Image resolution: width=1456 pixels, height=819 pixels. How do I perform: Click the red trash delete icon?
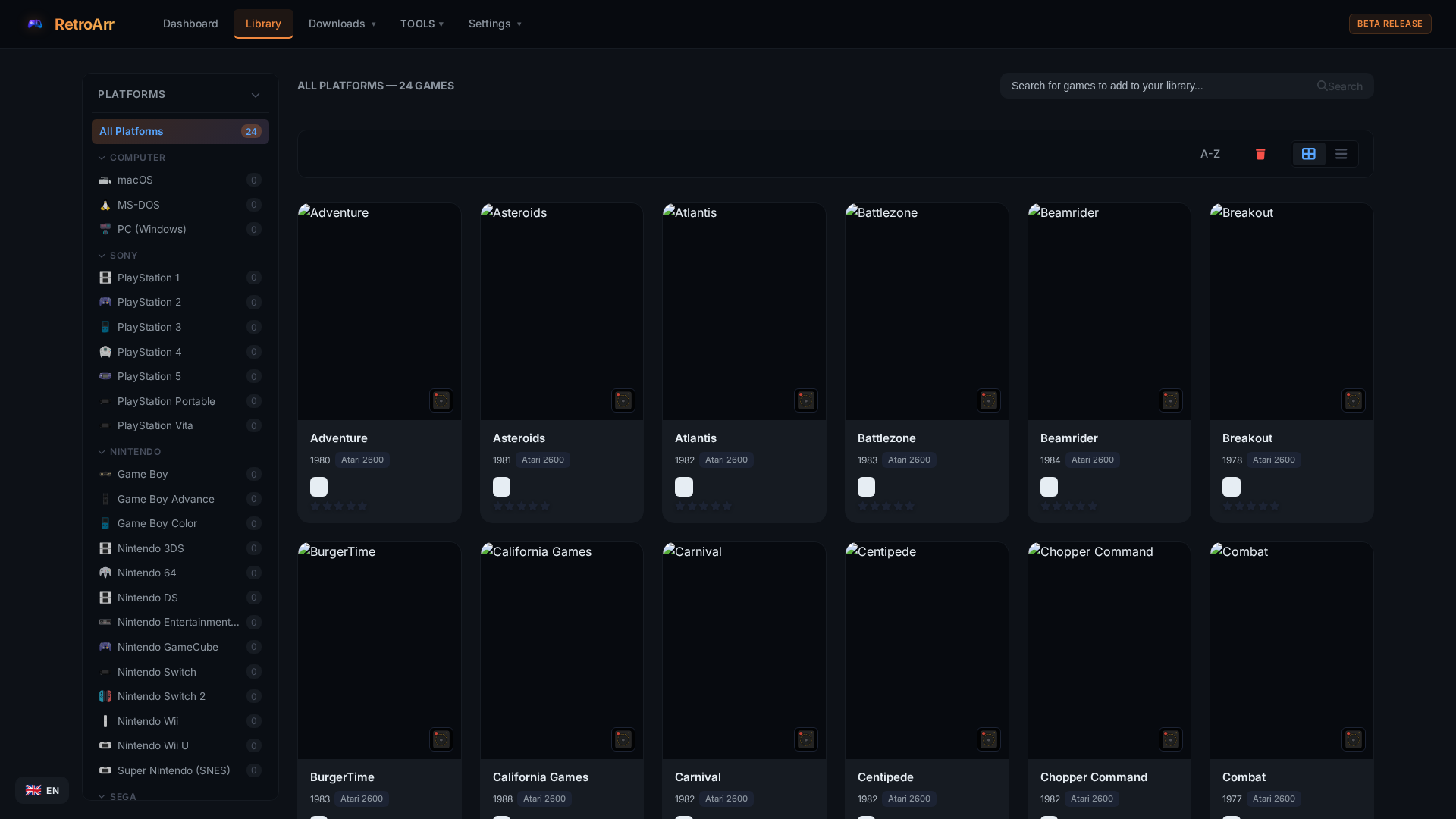coord(1260,154)
